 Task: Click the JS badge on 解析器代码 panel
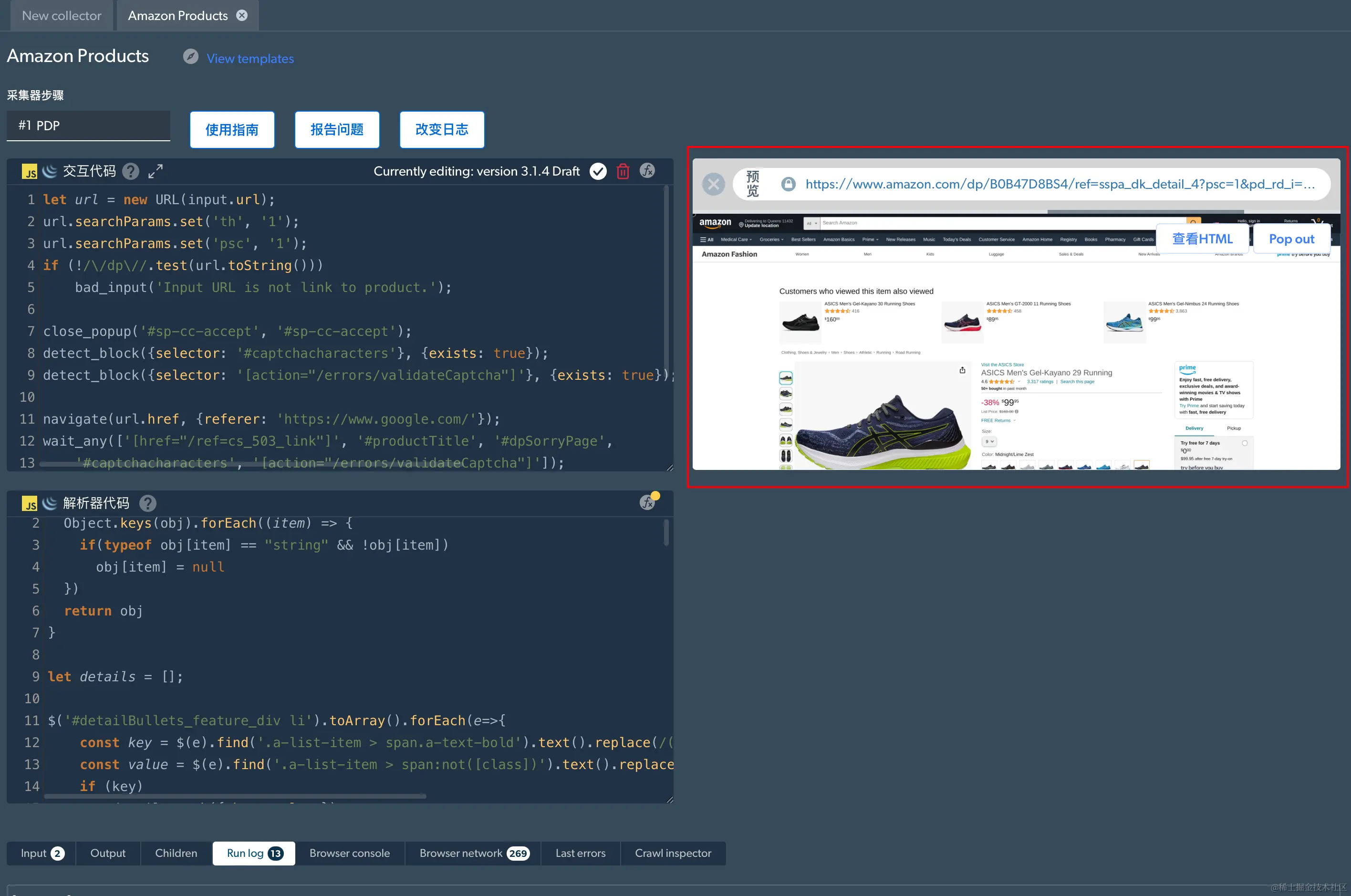coord(30,503)
